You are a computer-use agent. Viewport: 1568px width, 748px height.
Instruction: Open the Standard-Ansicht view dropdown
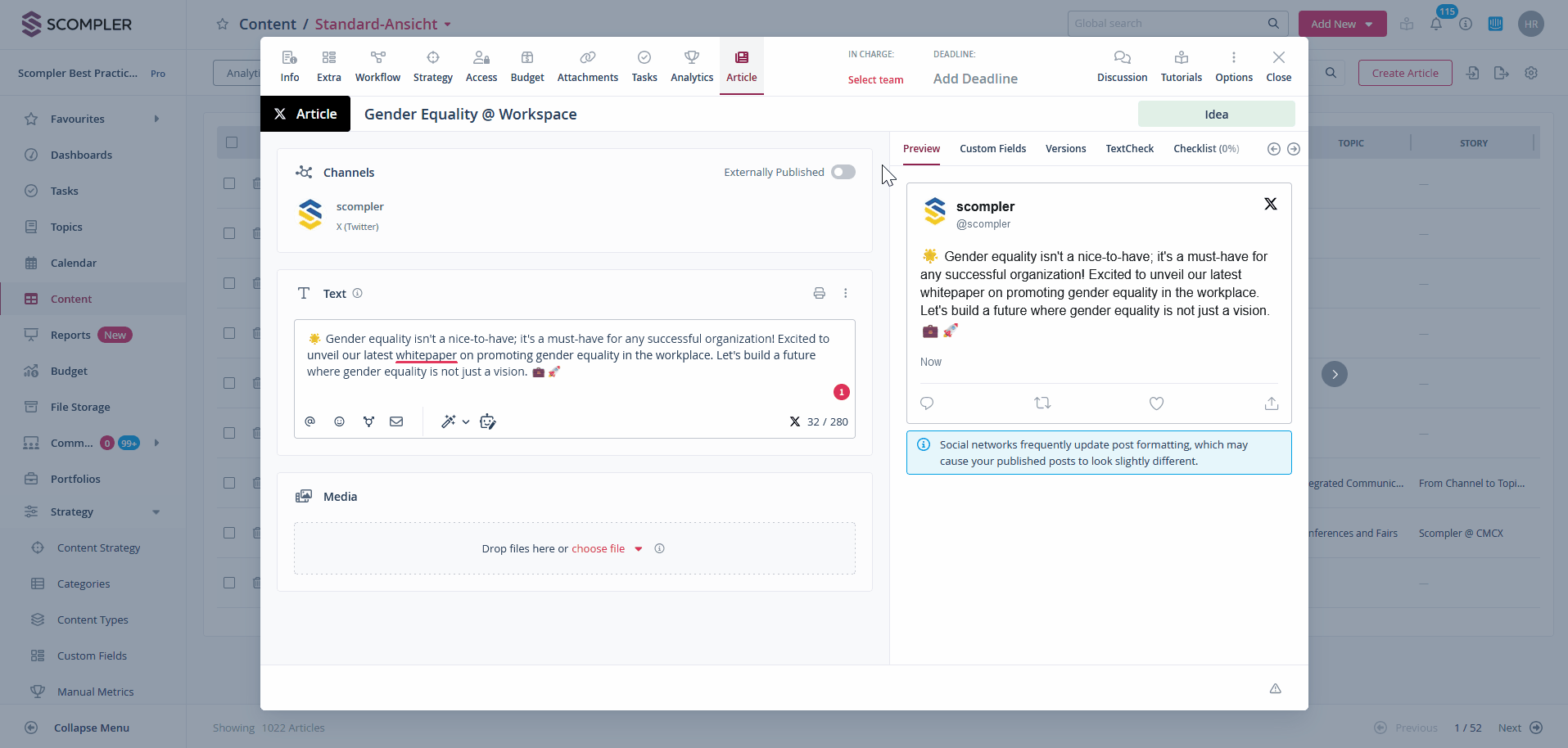[x=448, y=25]
